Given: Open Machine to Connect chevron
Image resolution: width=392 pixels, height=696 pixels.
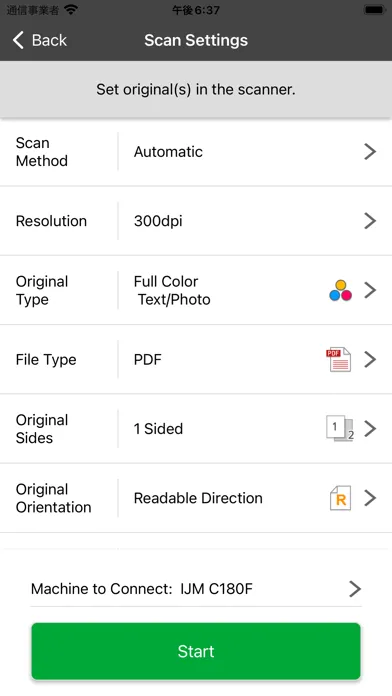Looking at the screenshot, I should tap(355, 589).
